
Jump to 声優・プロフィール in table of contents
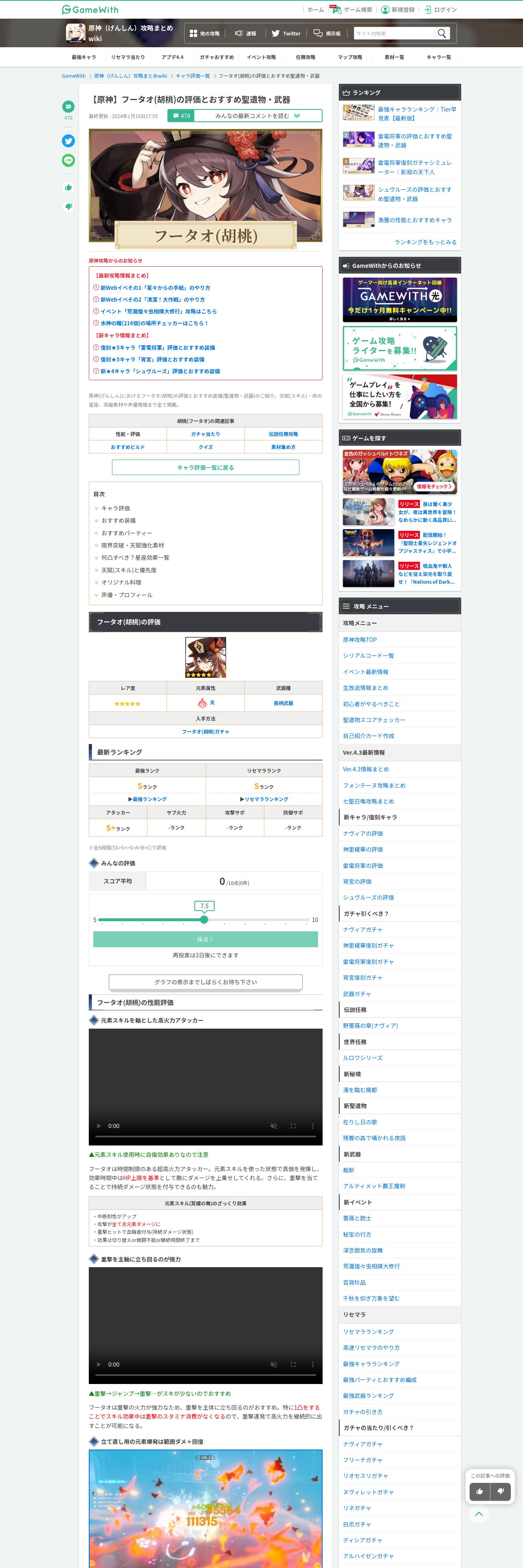tap(127, 595)
